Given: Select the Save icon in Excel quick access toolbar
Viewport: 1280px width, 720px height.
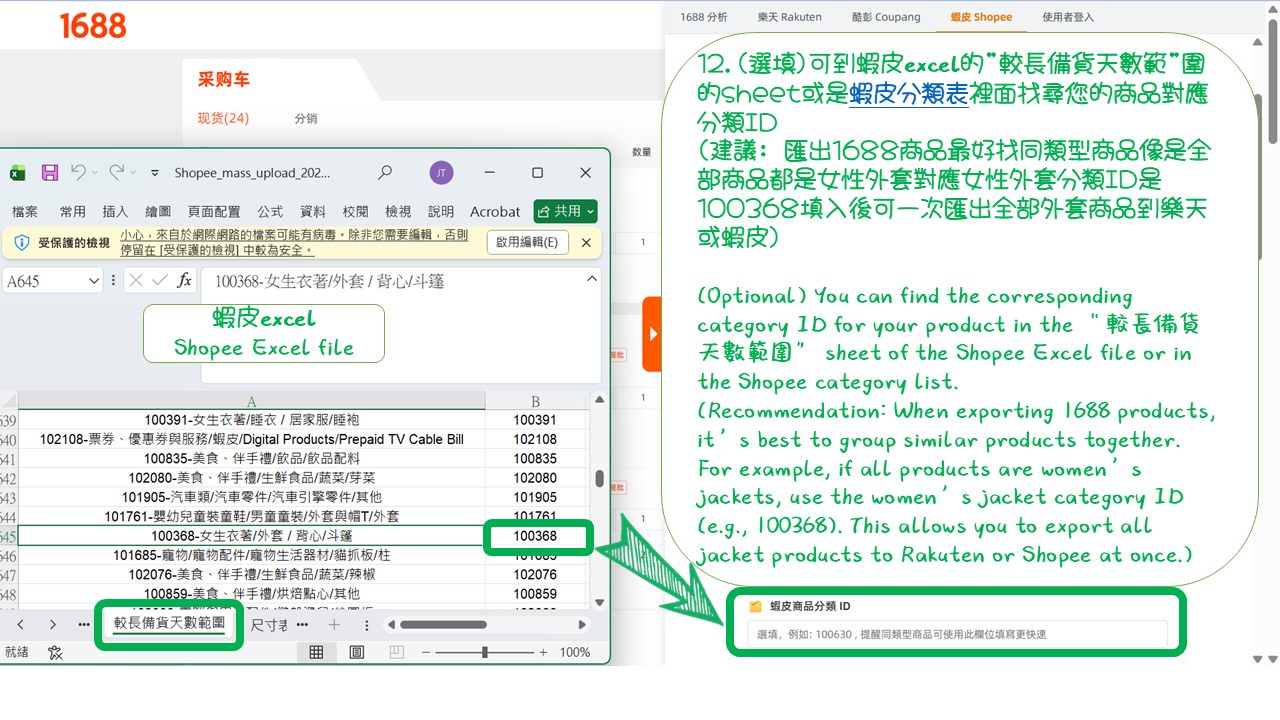Looking at the screenshot, I should (49, 173).
